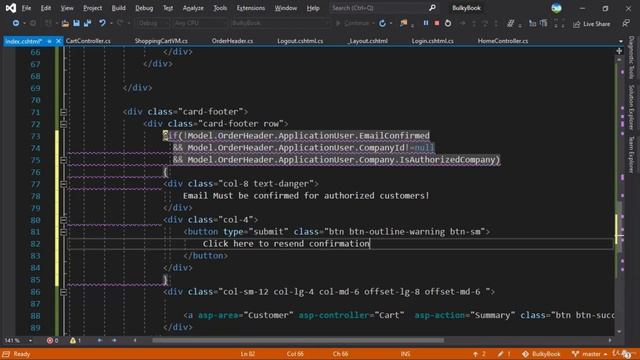The height and width of the screenshot is (360, 640).
Task: Switch to HomeController.cs tab
Action: point(503,41)
